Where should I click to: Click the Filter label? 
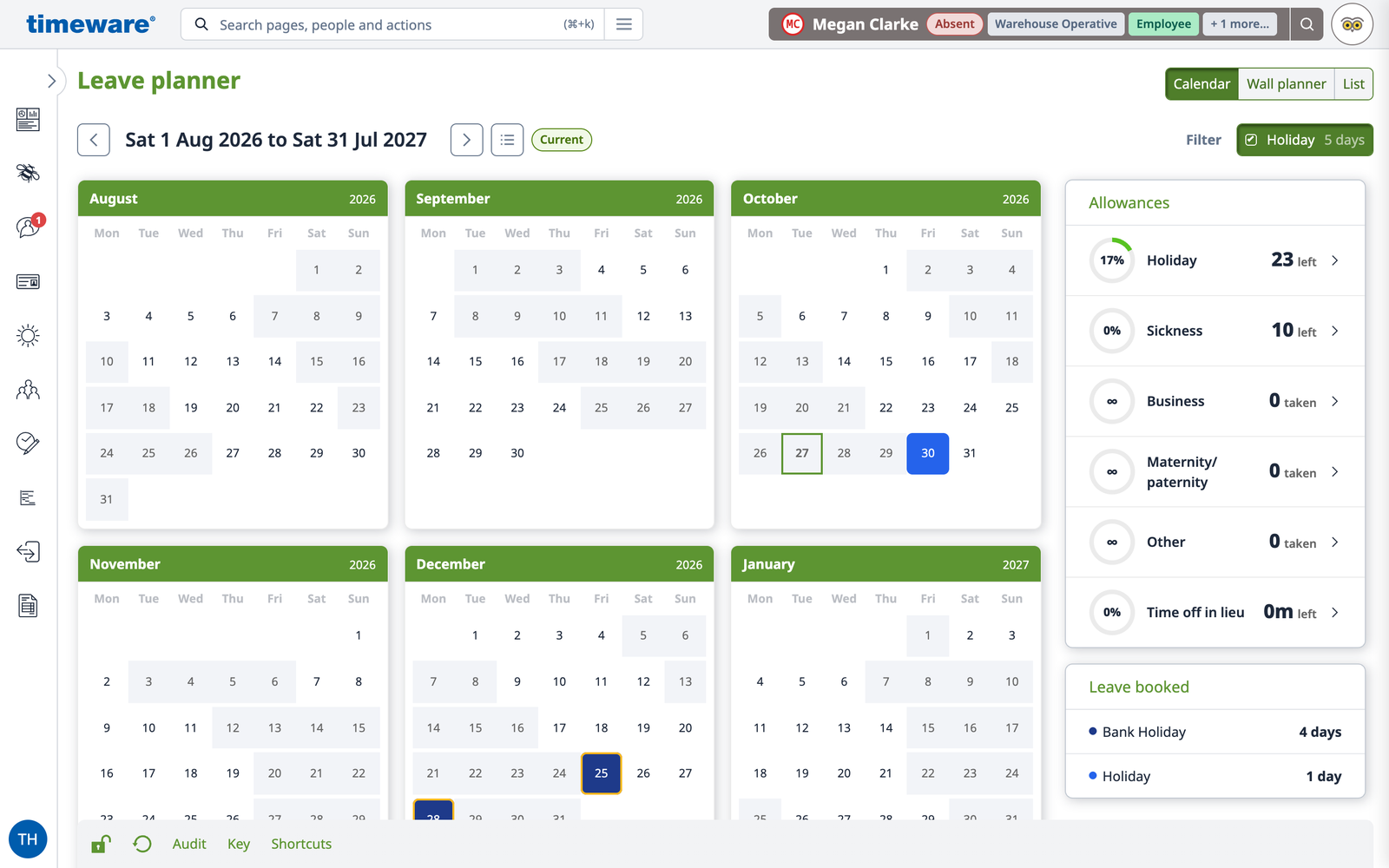[1203, 140]
